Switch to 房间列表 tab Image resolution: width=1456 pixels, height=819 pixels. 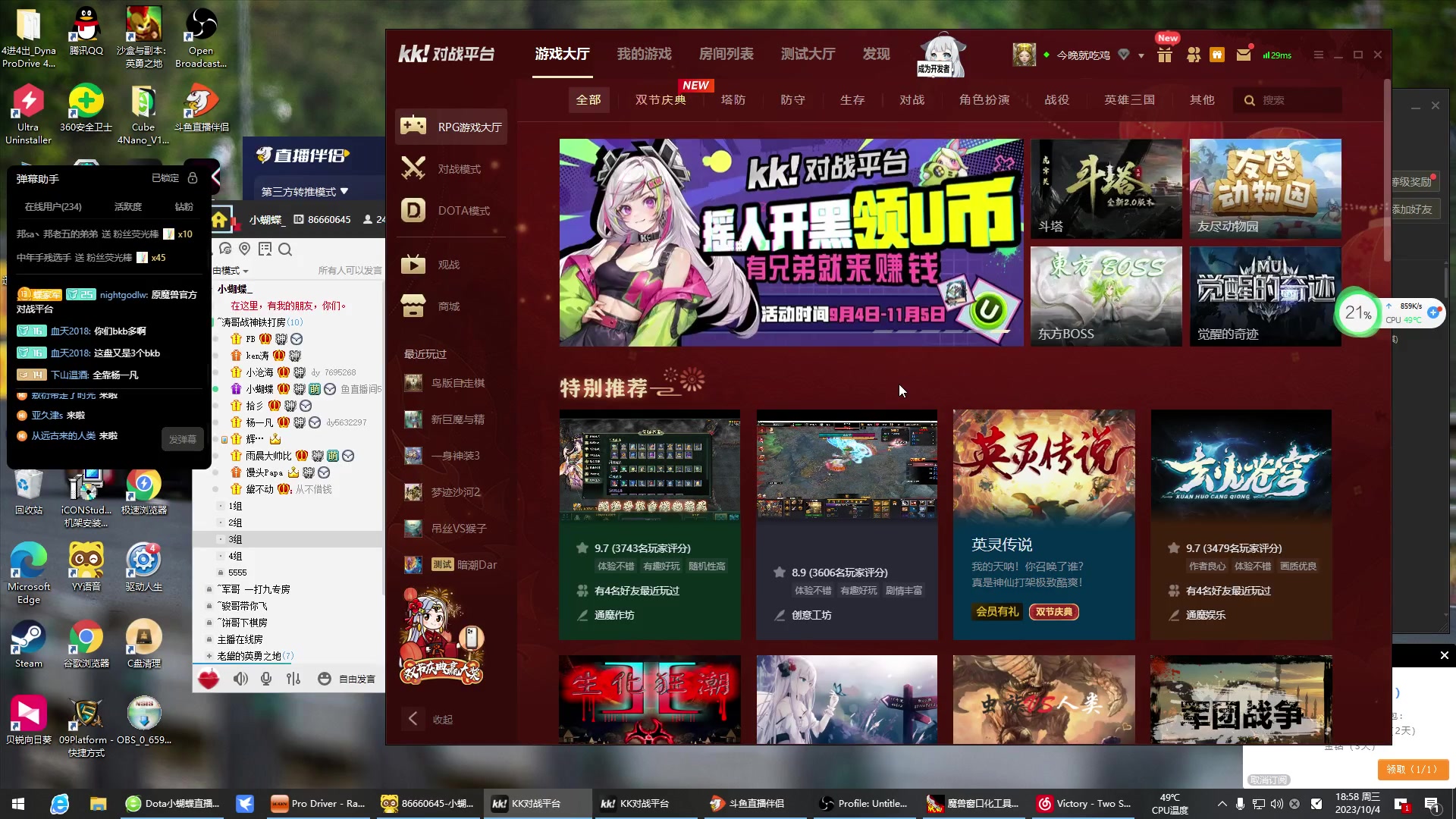(726, 54)
